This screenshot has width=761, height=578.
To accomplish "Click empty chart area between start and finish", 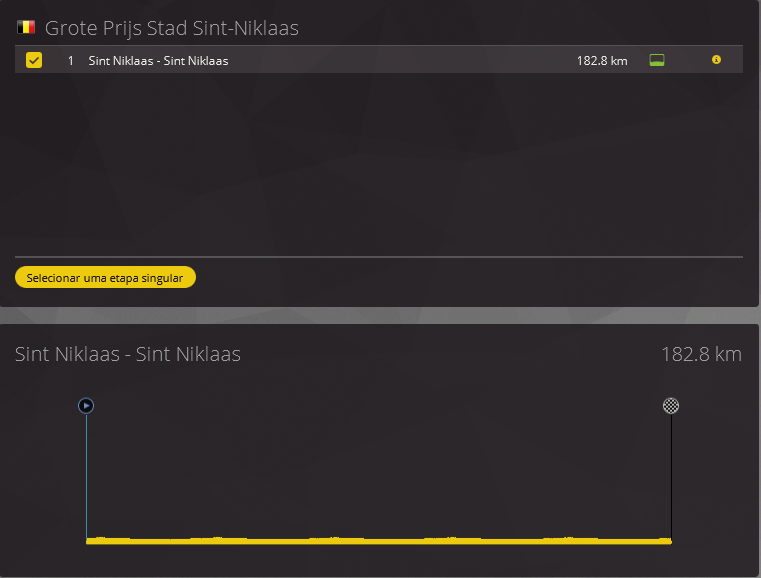I will (x=378, y=460).
